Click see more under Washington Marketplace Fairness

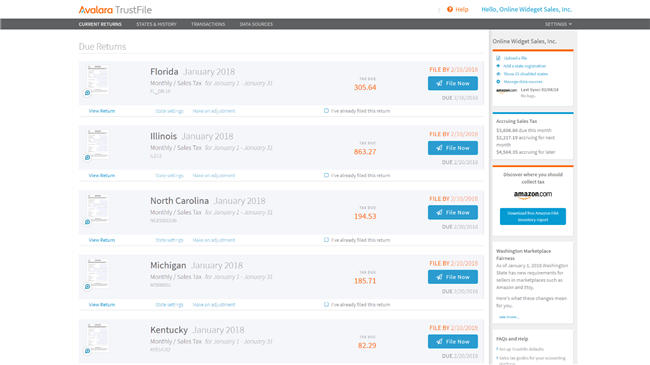coord(509,317)
